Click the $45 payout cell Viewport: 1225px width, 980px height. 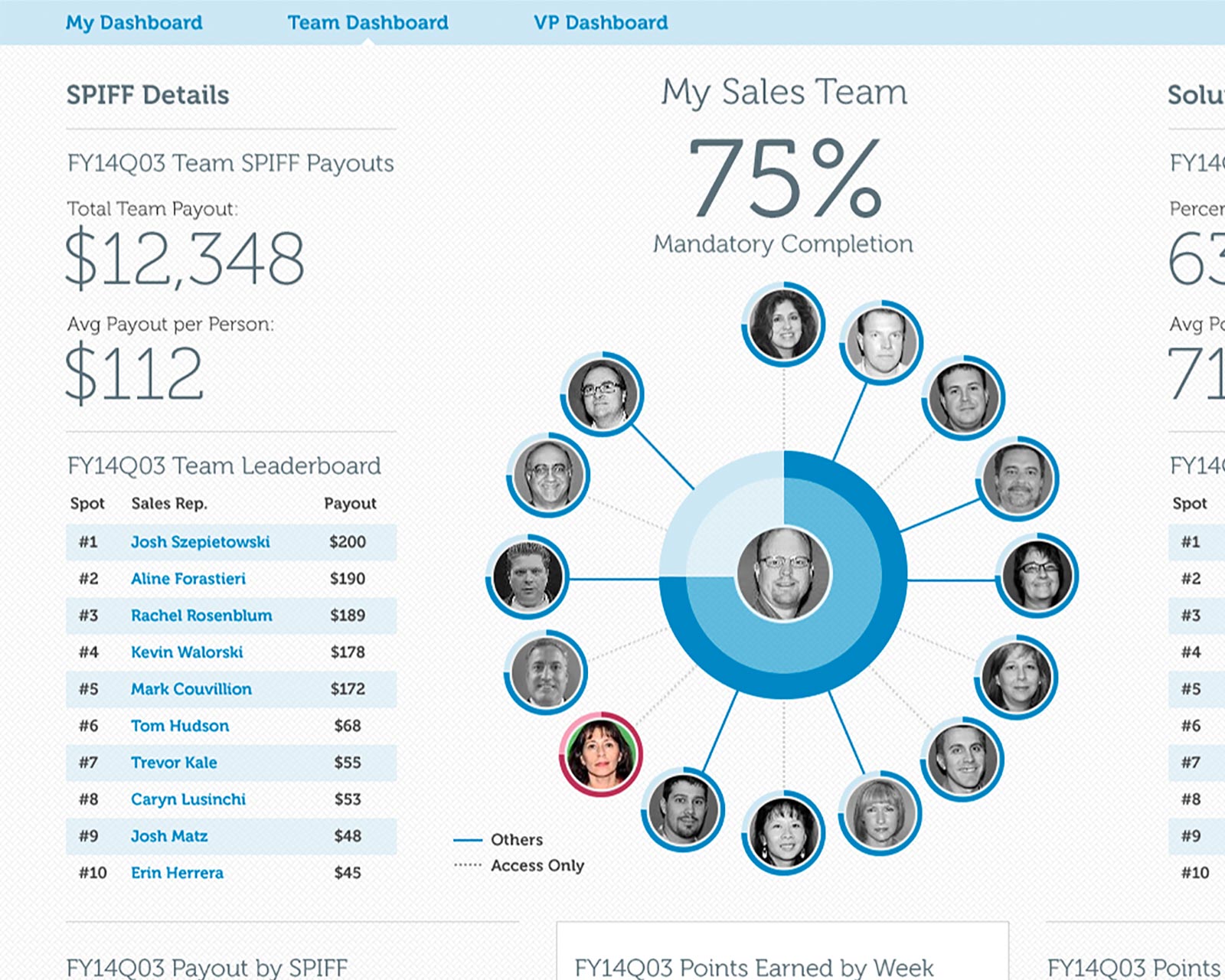pos(348,873)
